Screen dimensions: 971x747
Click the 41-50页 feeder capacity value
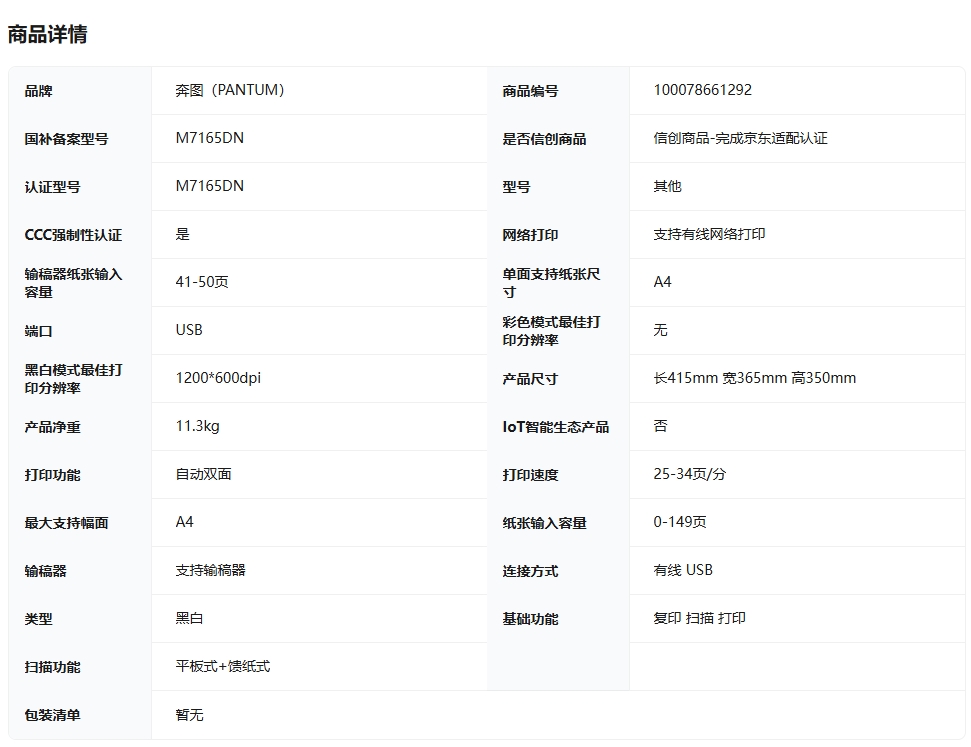pyautogui.click(x=202, y=282)
